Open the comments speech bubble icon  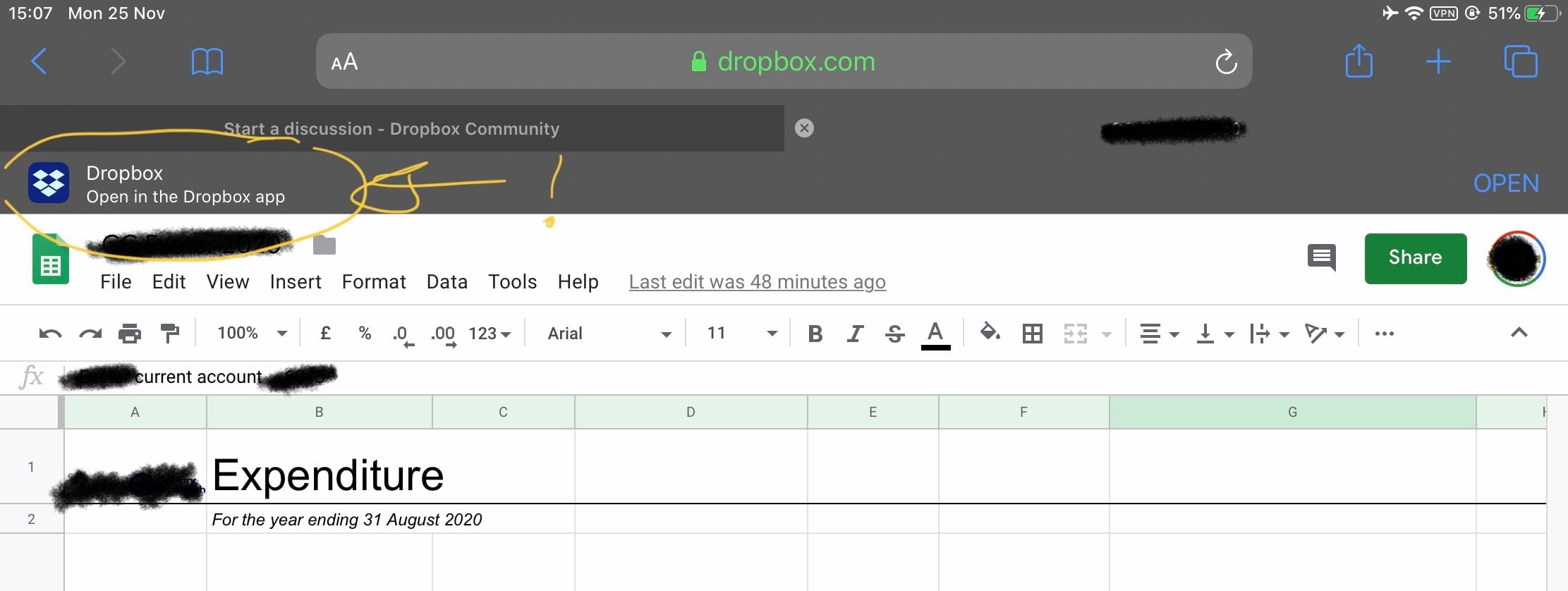(1321, 257)
